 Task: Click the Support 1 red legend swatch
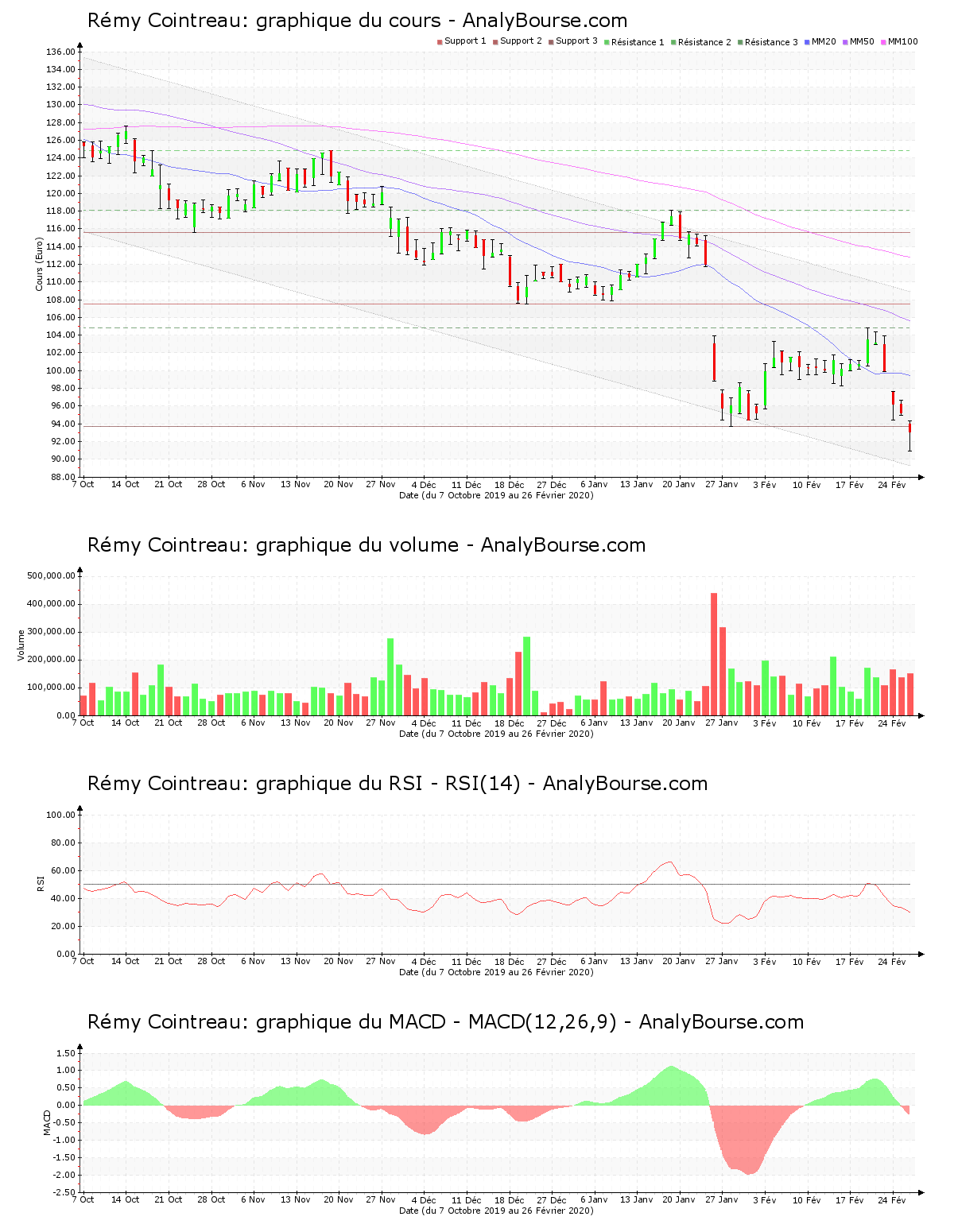coord(440,42)
